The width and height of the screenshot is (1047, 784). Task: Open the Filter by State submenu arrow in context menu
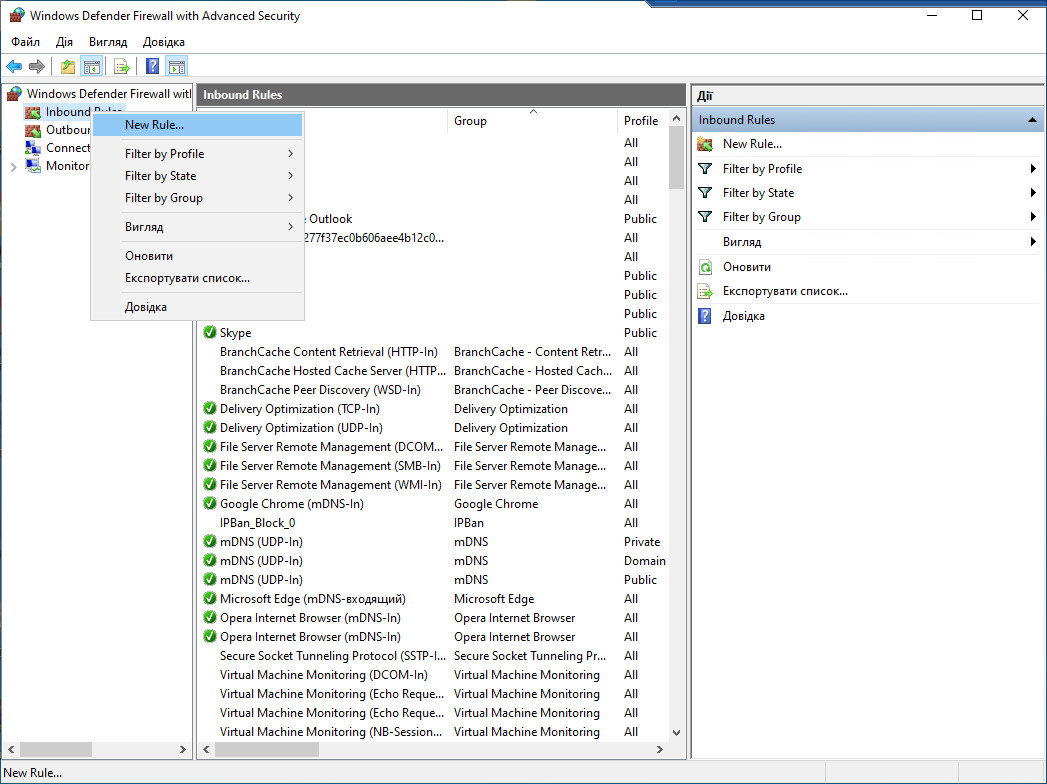click(290, 176)
